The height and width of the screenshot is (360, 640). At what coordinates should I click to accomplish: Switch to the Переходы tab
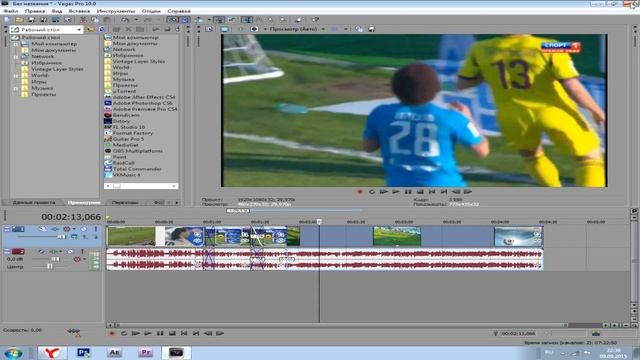(x=125, y=202)
